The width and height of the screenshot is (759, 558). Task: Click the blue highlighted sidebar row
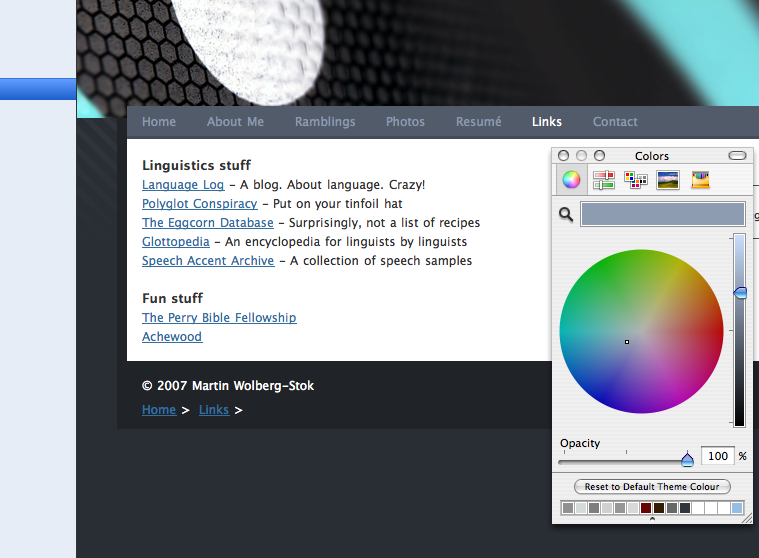(38, 89)
